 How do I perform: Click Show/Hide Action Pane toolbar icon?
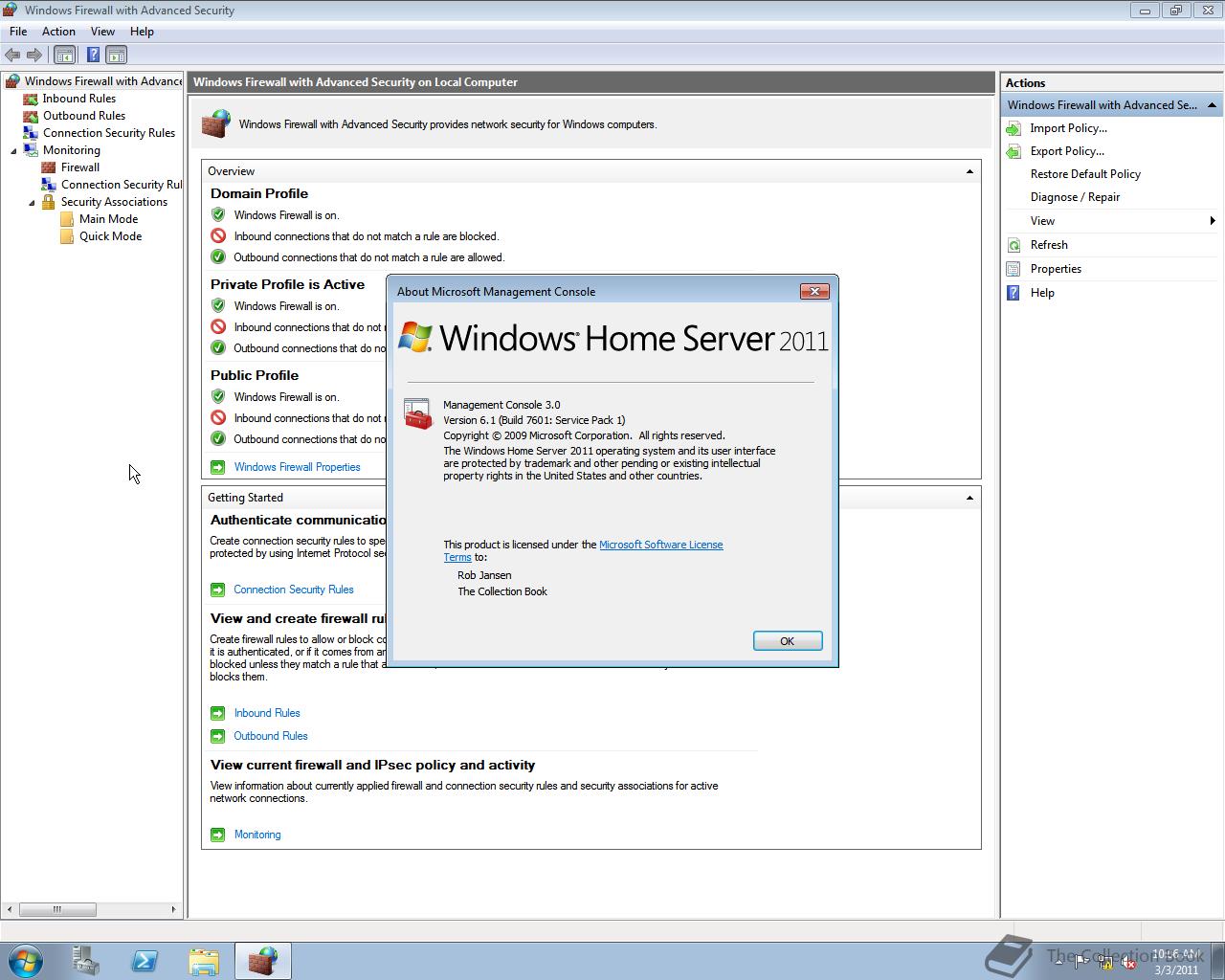116,56
